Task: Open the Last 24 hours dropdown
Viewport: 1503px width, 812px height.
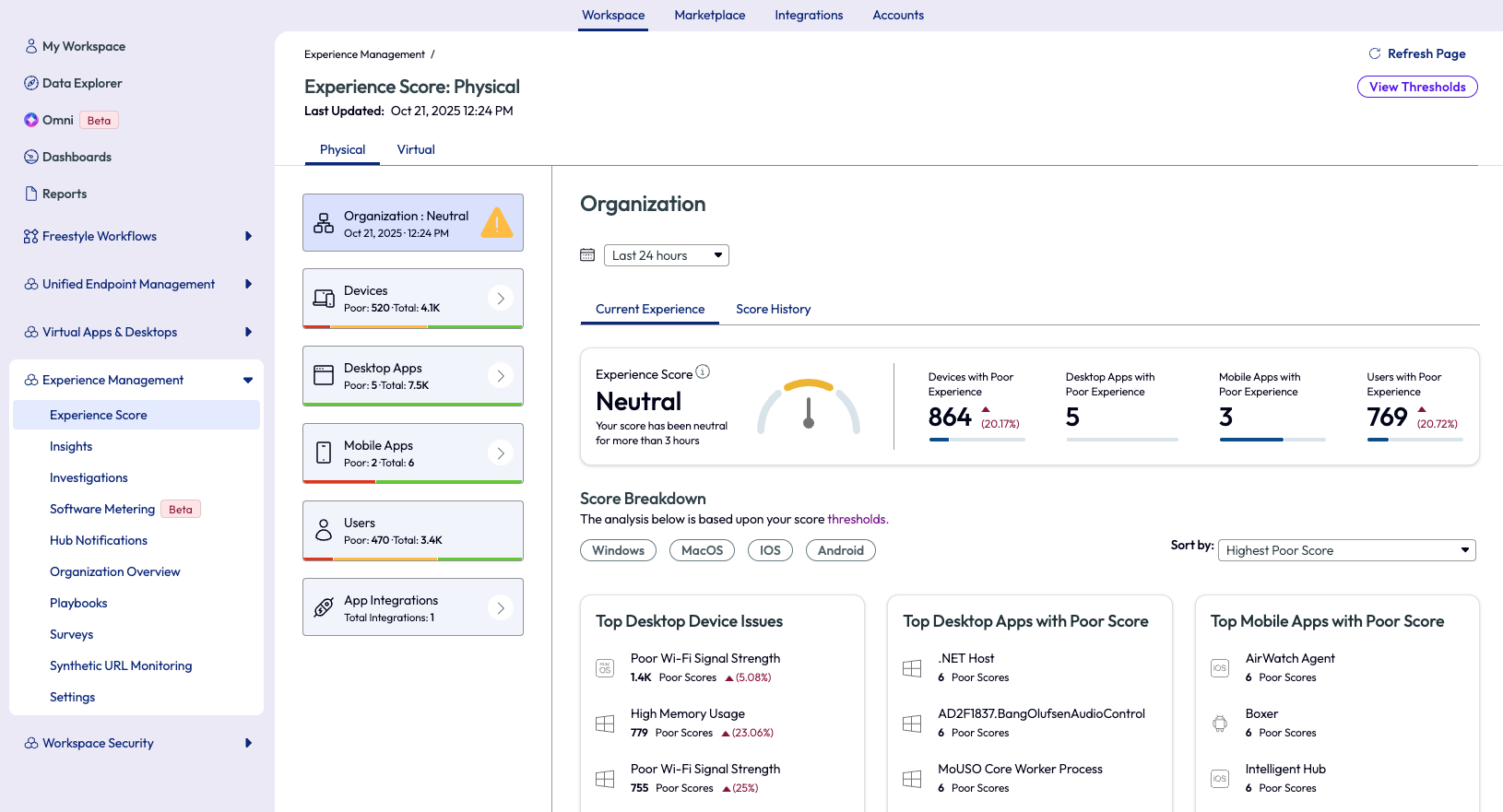Action: point(666,255)
